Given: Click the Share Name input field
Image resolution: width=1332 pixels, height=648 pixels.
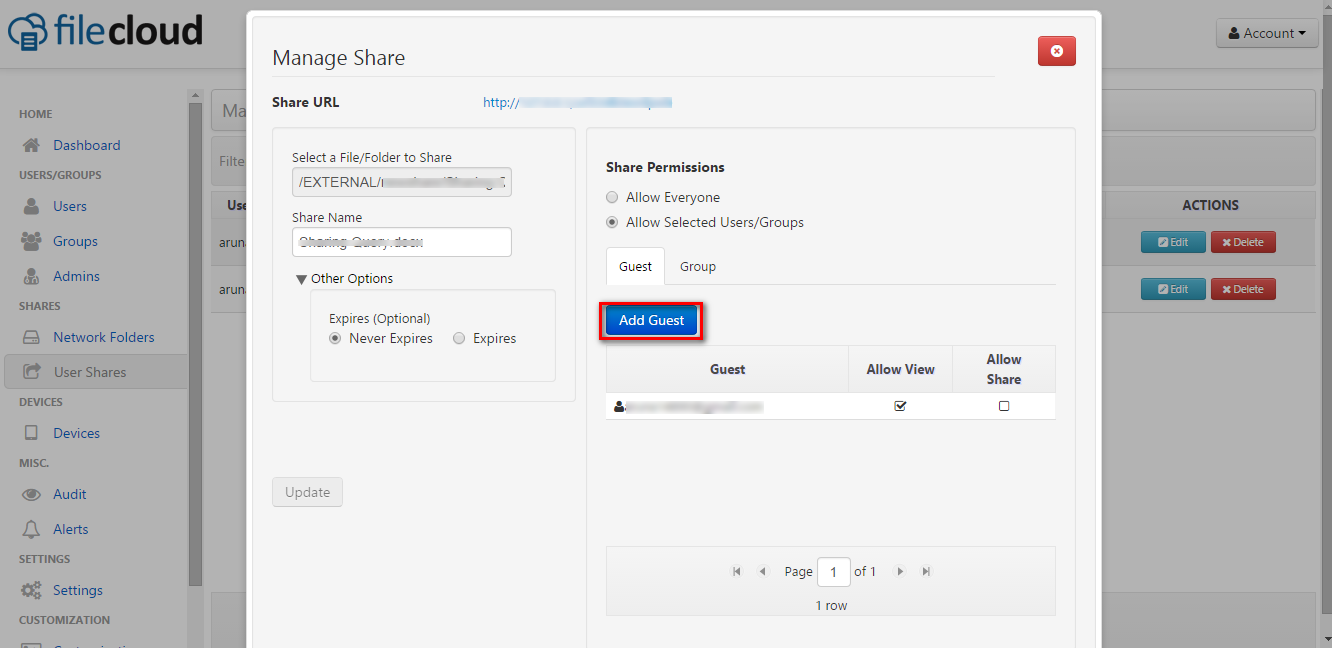Looking at the screenshot, I should (x=402, y=242).
